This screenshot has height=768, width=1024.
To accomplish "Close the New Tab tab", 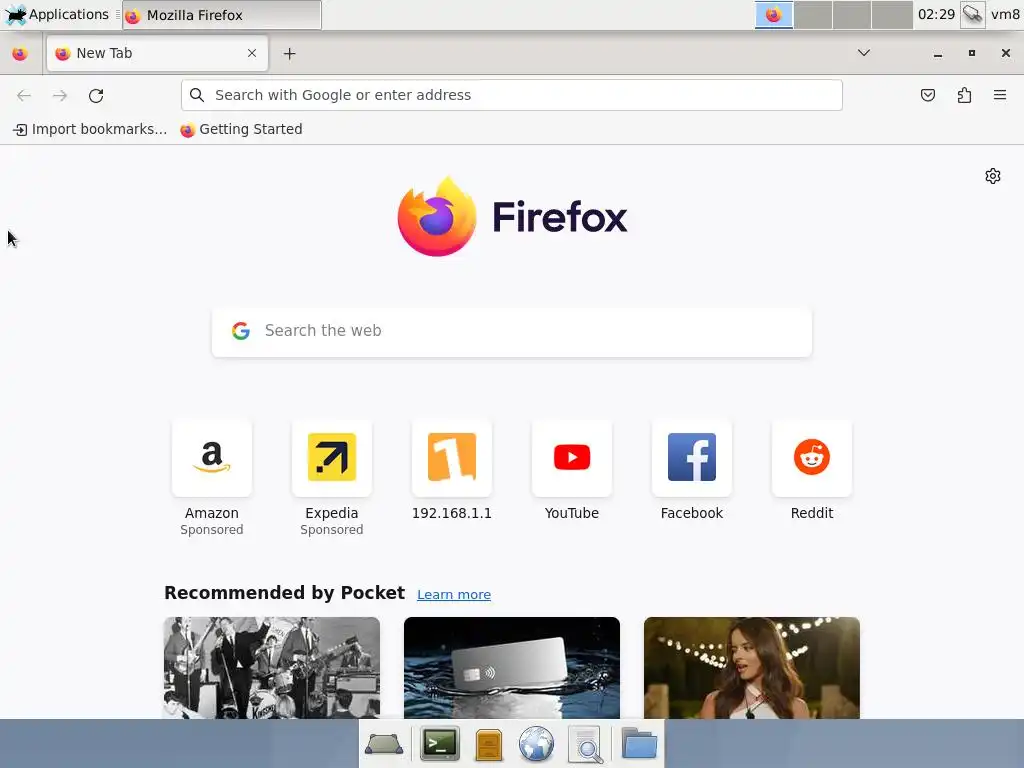I will [252, 53].
